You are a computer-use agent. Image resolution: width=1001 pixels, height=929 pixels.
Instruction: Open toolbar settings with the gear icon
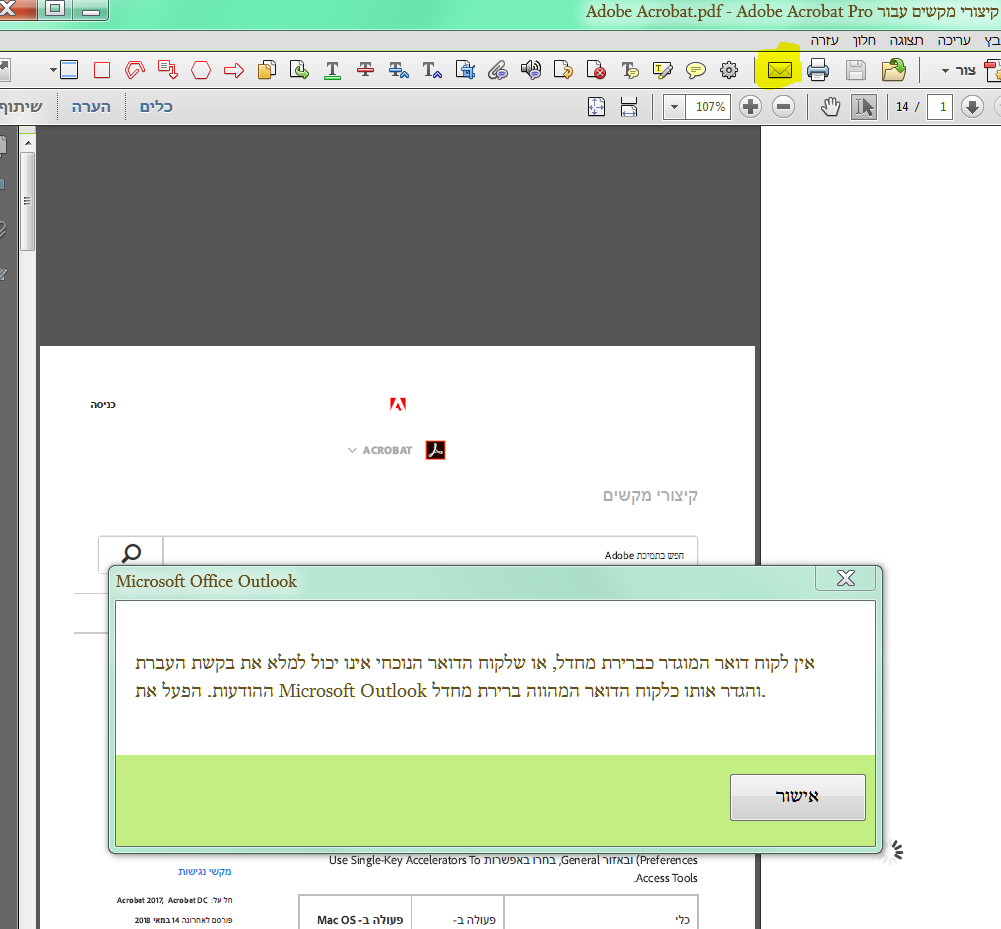pos(729,70)
